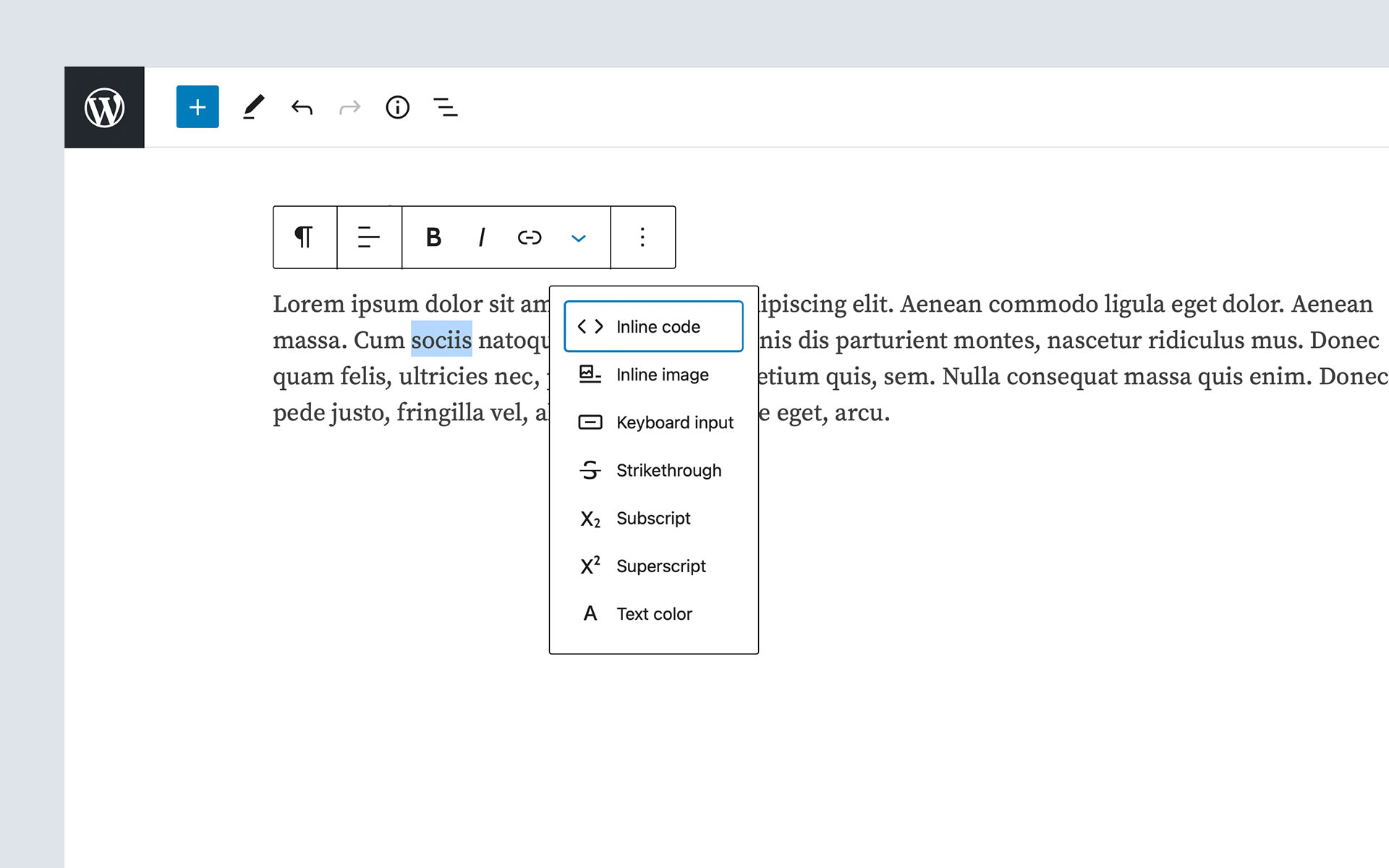
Task: Undo the last change
Action: click(x=302, y=107)
